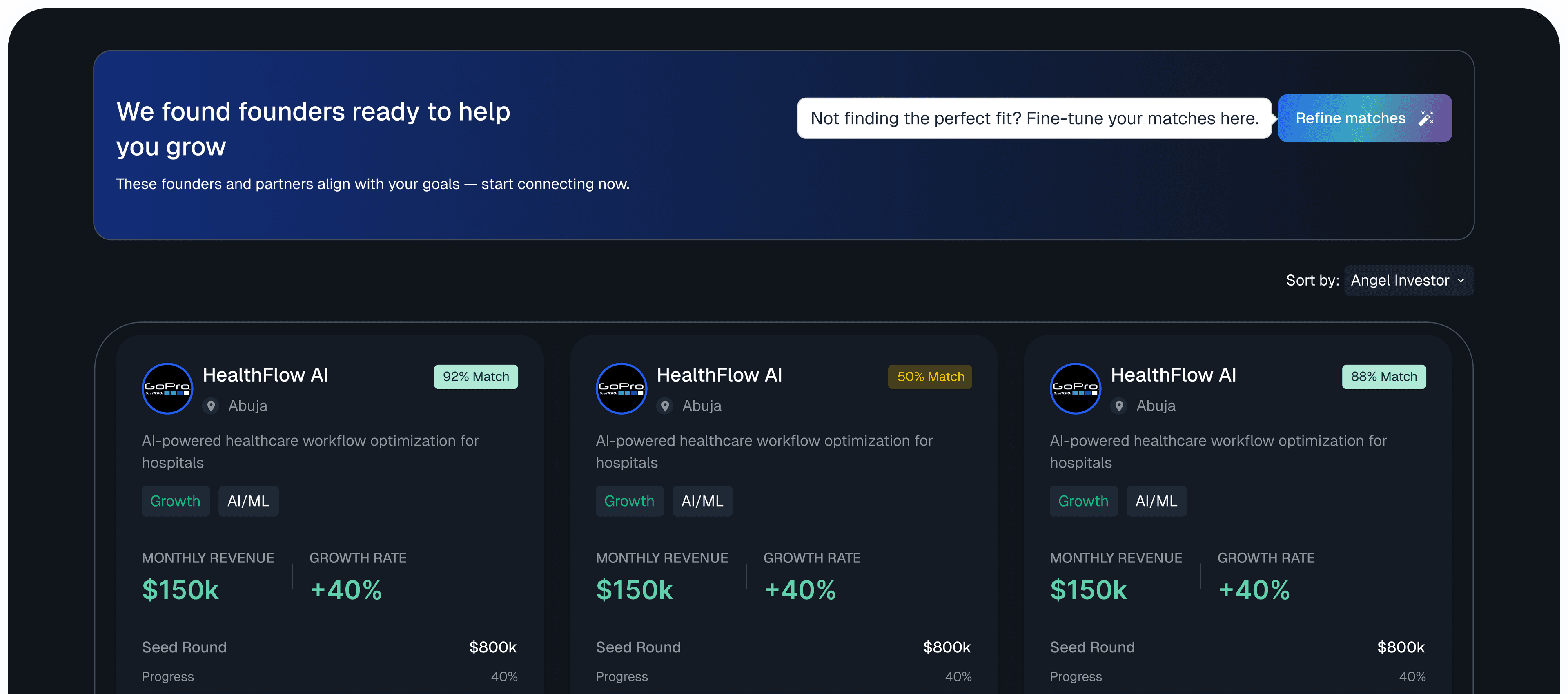This screenshot has height=694, width=1568.
Task: Click the location pin icon on the middle card
Action: (665, 406)
